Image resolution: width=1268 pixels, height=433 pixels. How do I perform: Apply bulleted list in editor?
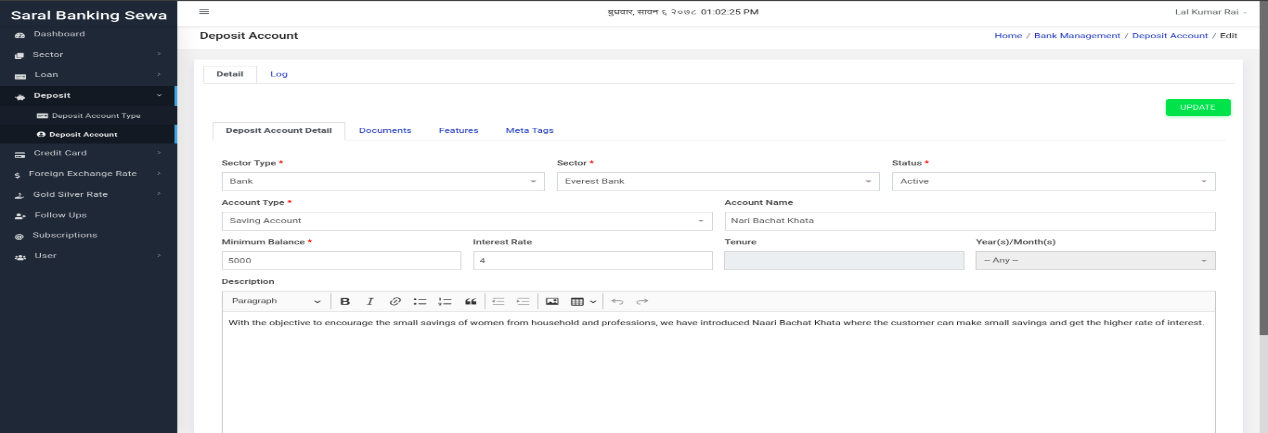(x=421, y=301)
